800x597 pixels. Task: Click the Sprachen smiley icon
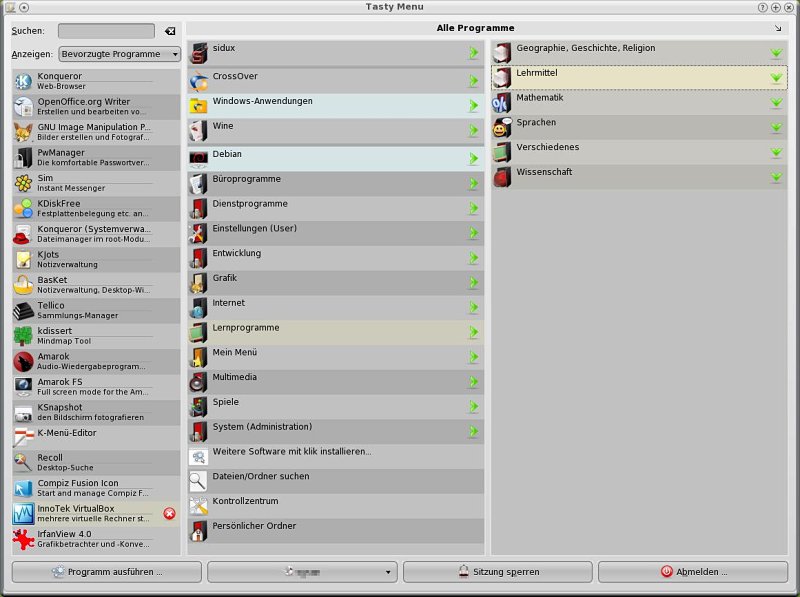(x=502, y=128)
